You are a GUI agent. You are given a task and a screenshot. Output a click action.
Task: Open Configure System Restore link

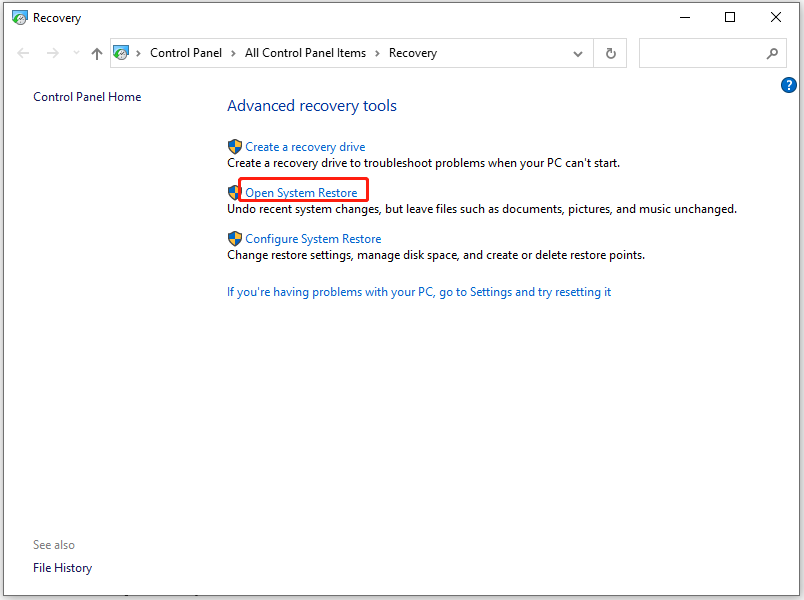pyautogui.click(x=313, y=239)
